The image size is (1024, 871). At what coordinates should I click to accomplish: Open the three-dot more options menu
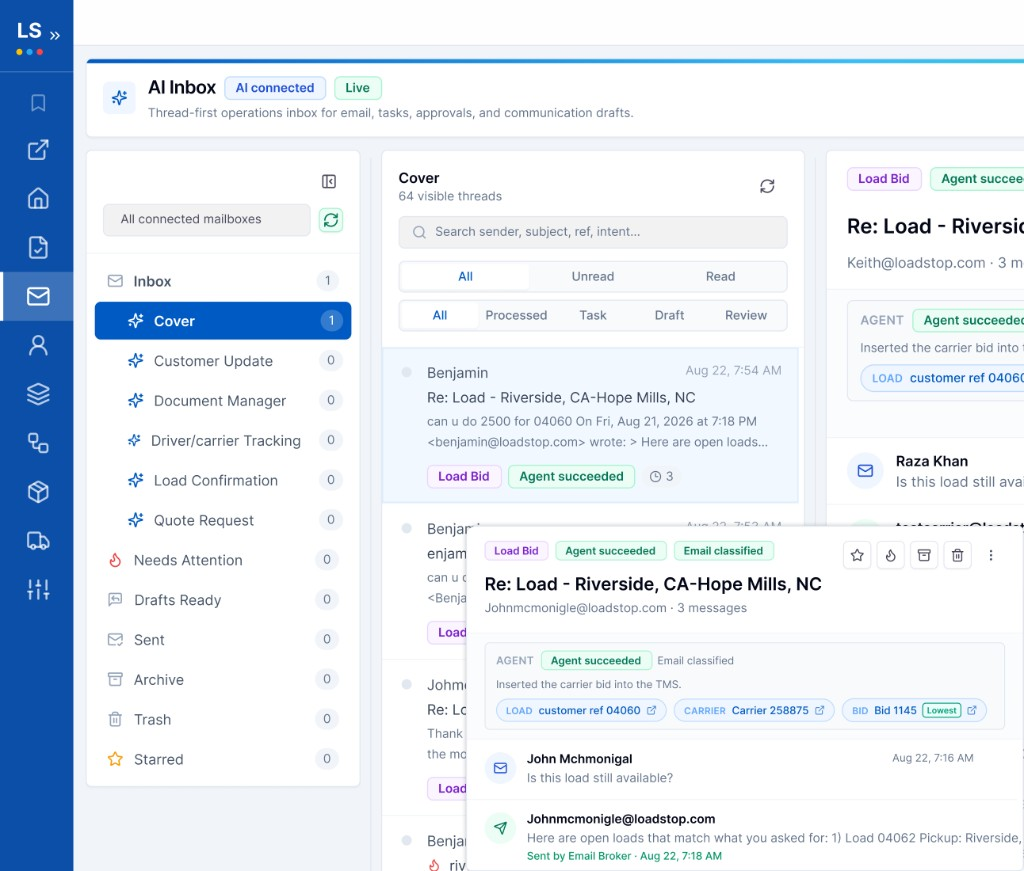991,556
